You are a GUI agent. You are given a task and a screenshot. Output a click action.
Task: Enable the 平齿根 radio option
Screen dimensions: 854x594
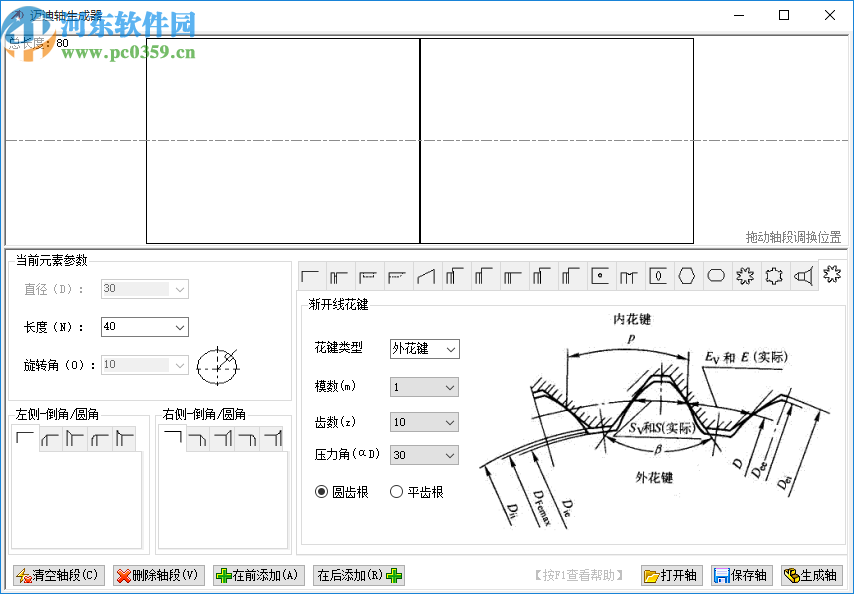(x=396, y=490)
